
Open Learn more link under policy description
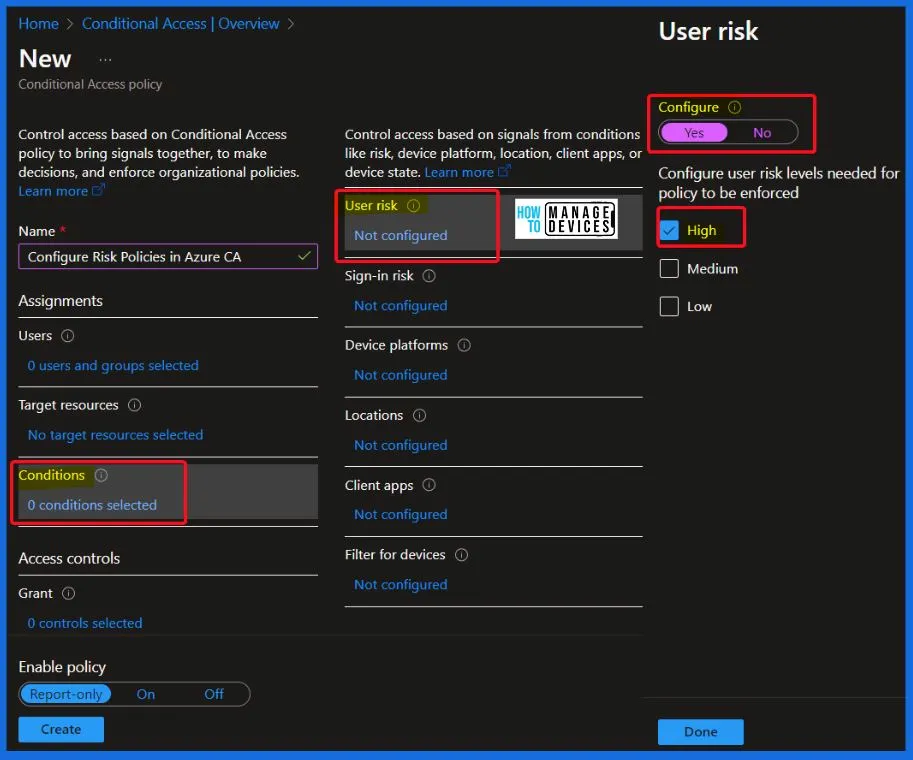(x=61, y=191)
